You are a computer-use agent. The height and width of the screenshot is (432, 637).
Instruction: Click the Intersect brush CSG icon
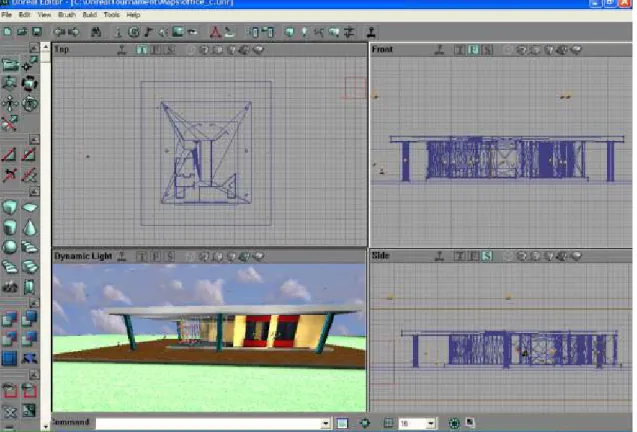coord(9,338)
